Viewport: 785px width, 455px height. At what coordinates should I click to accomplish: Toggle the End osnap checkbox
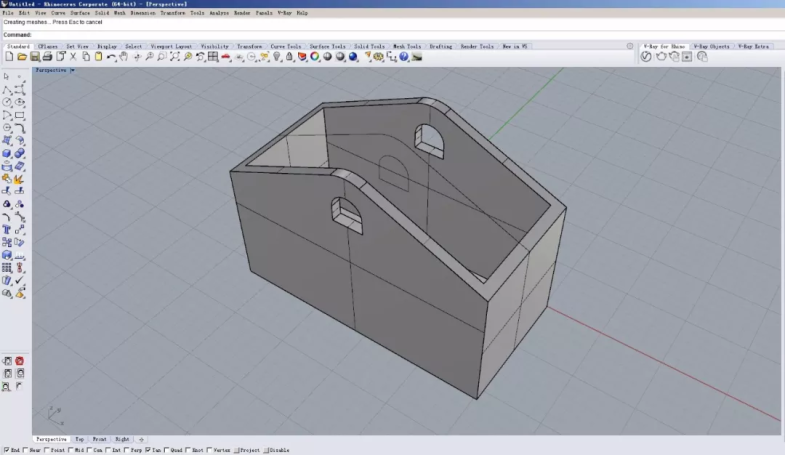point(5,450)
